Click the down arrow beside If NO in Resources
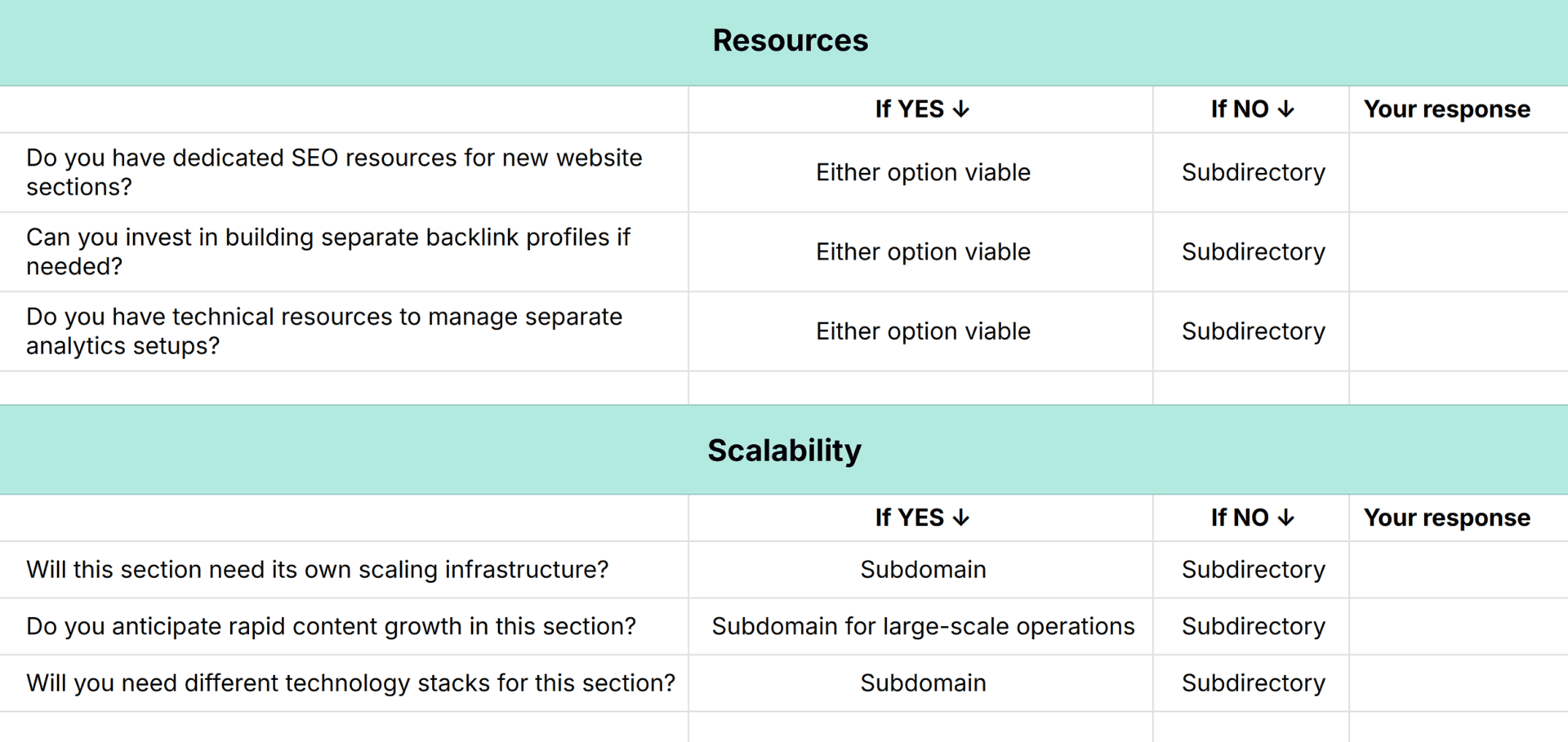1568x742 pixels. click(x=1286, y=109)
